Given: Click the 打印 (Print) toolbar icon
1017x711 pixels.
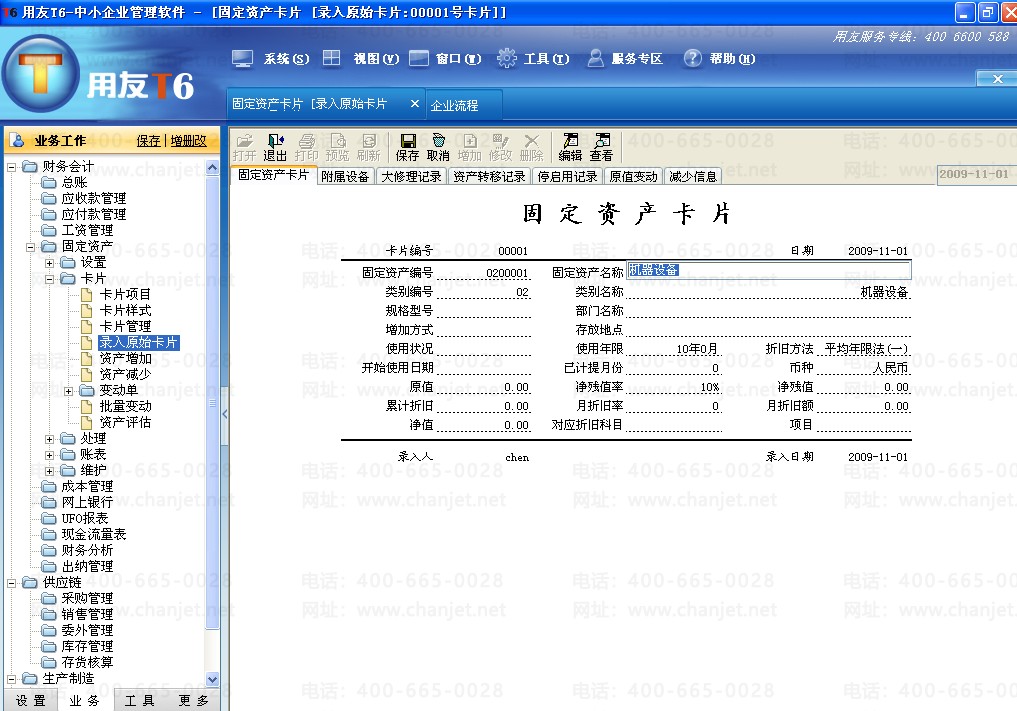Looking at the screenshot, I should coord(306,148).
